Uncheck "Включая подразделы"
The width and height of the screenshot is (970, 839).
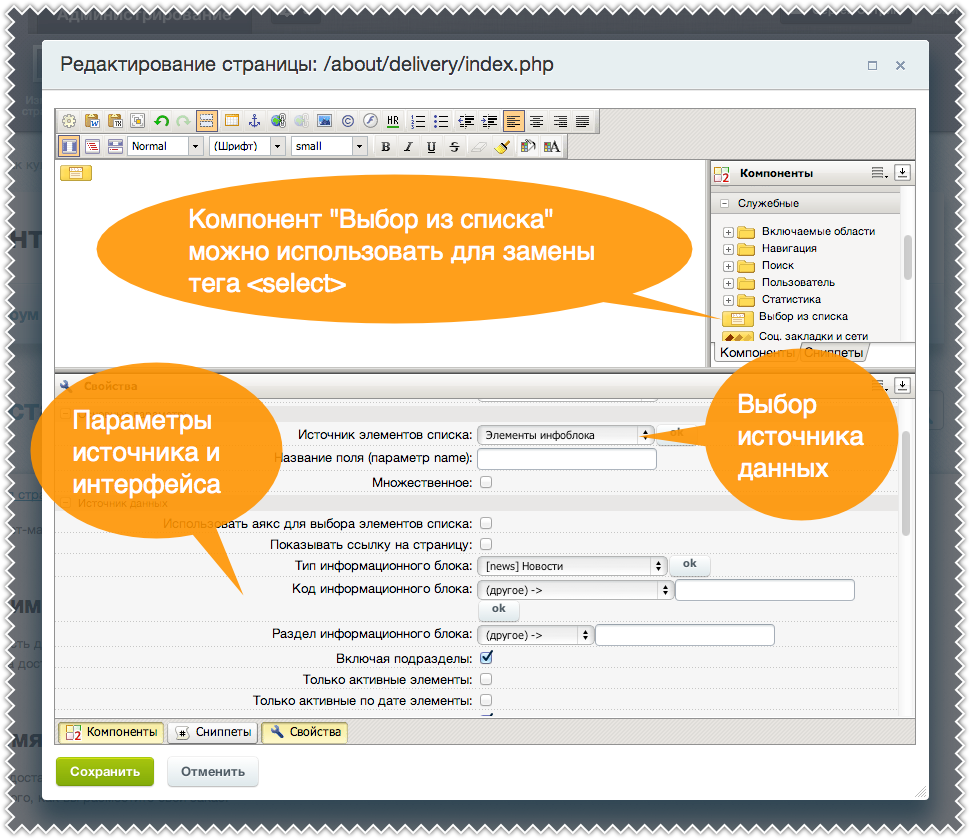[486, 658]
